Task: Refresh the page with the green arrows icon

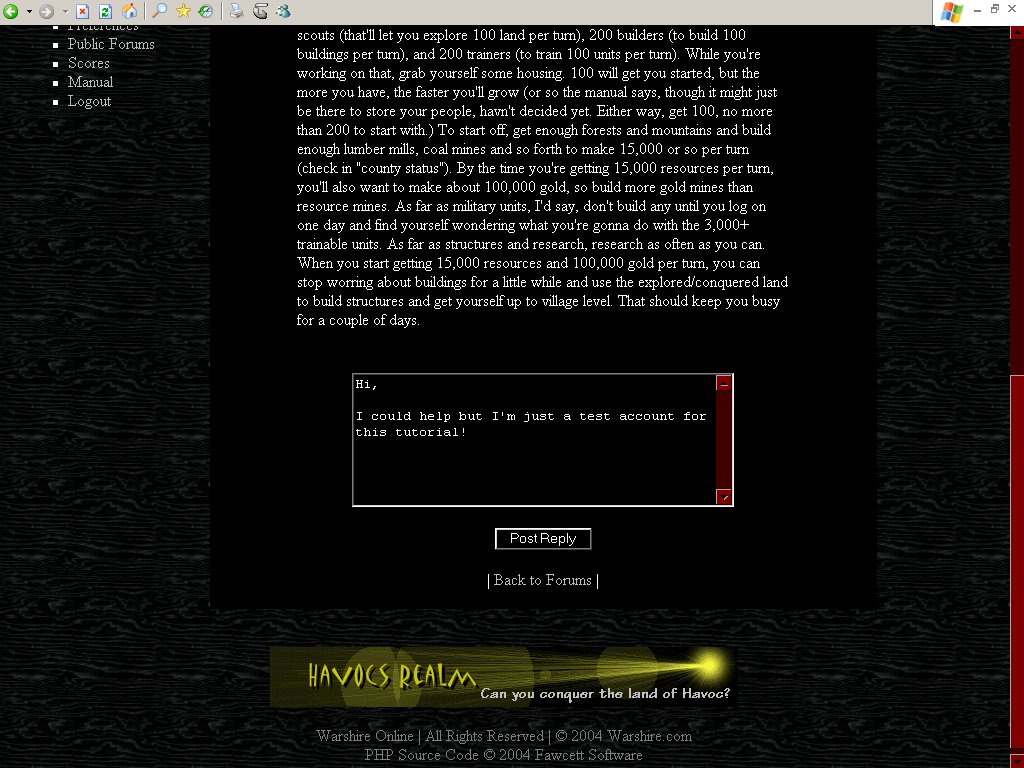Action: [x=105, y=11]
